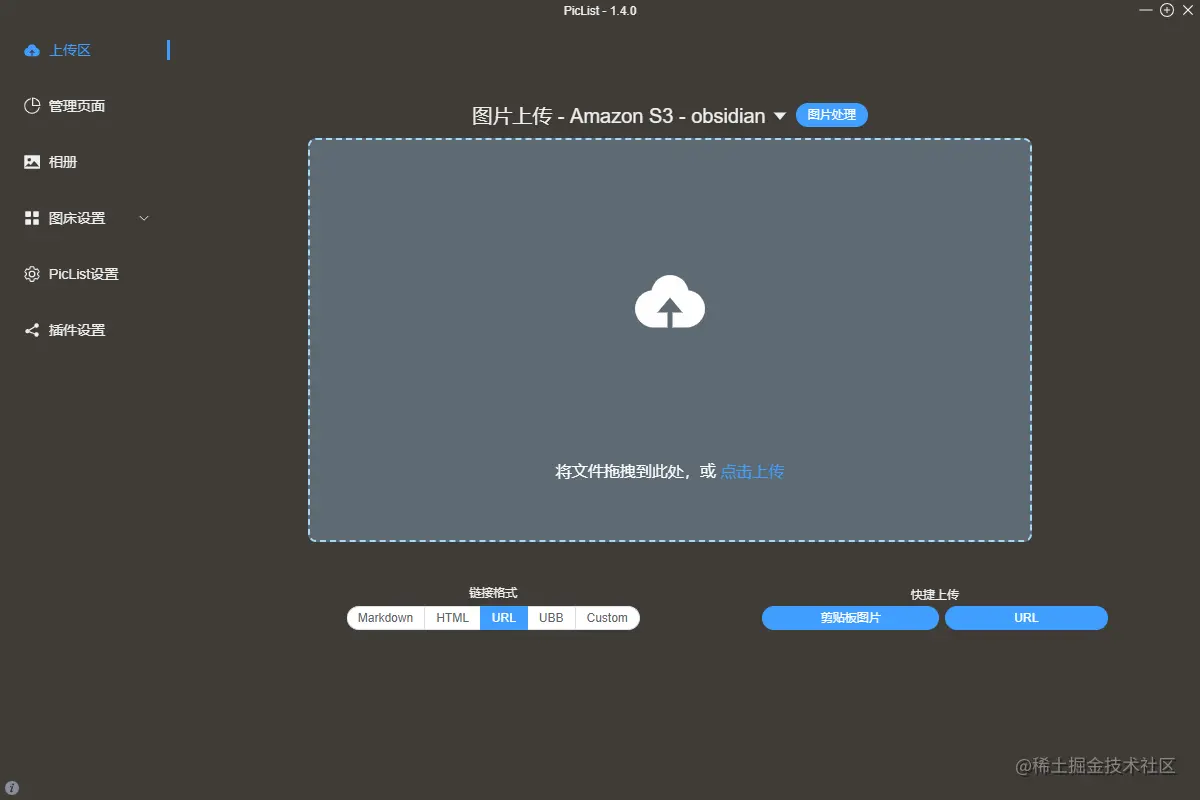Click the PicList - 1.4.0 title text
Image resolution: width=1200 pixels, height=800 pixels.
click(x=600, y=10)
